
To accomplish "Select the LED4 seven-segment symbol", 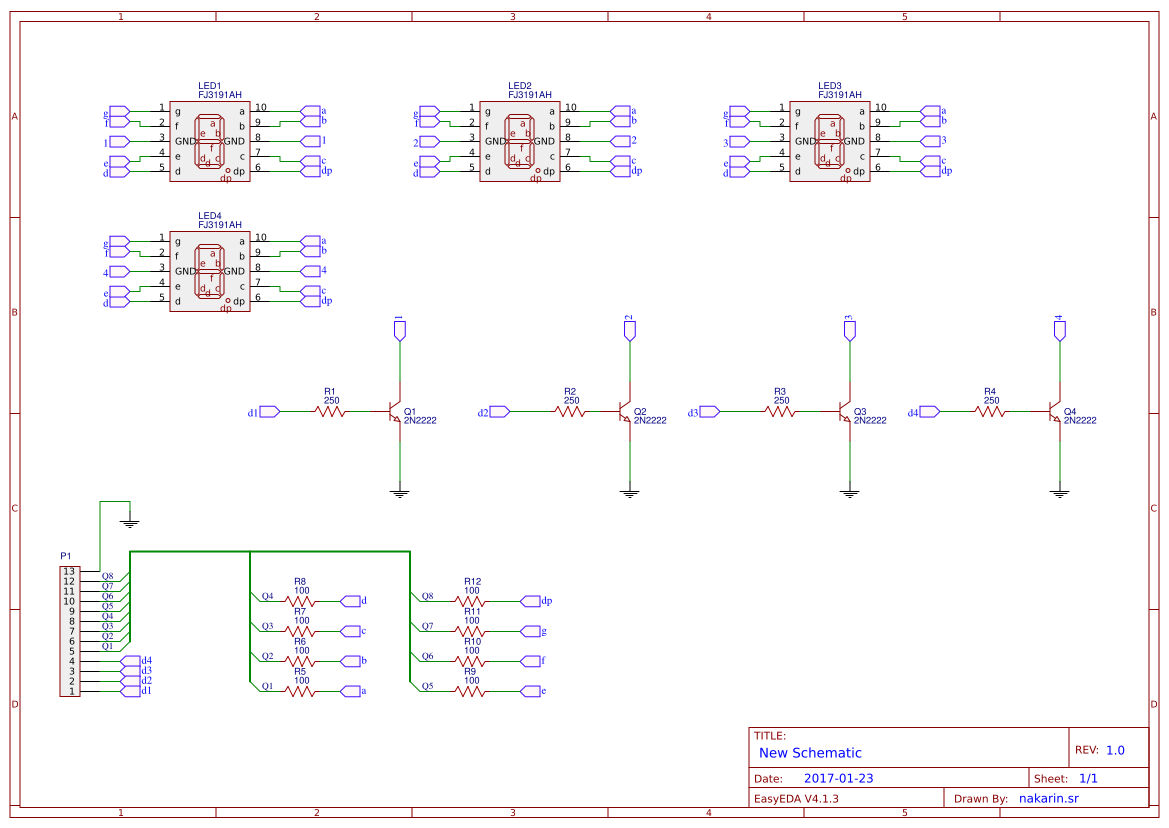I will point(211,270).
